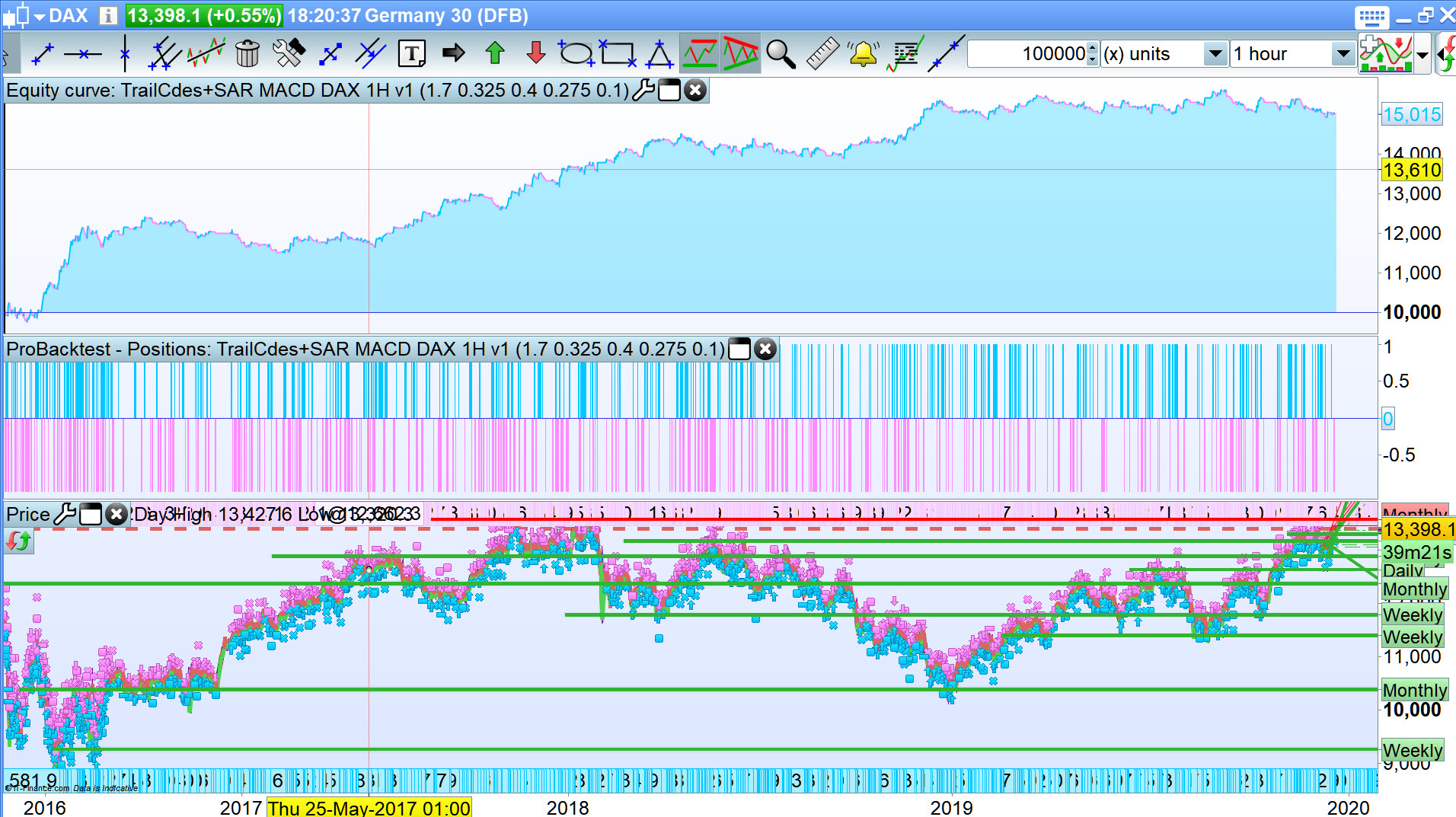The image size is (1456, 817).
Task: Maximize the Price panel
Action: [x=91, y=515]
